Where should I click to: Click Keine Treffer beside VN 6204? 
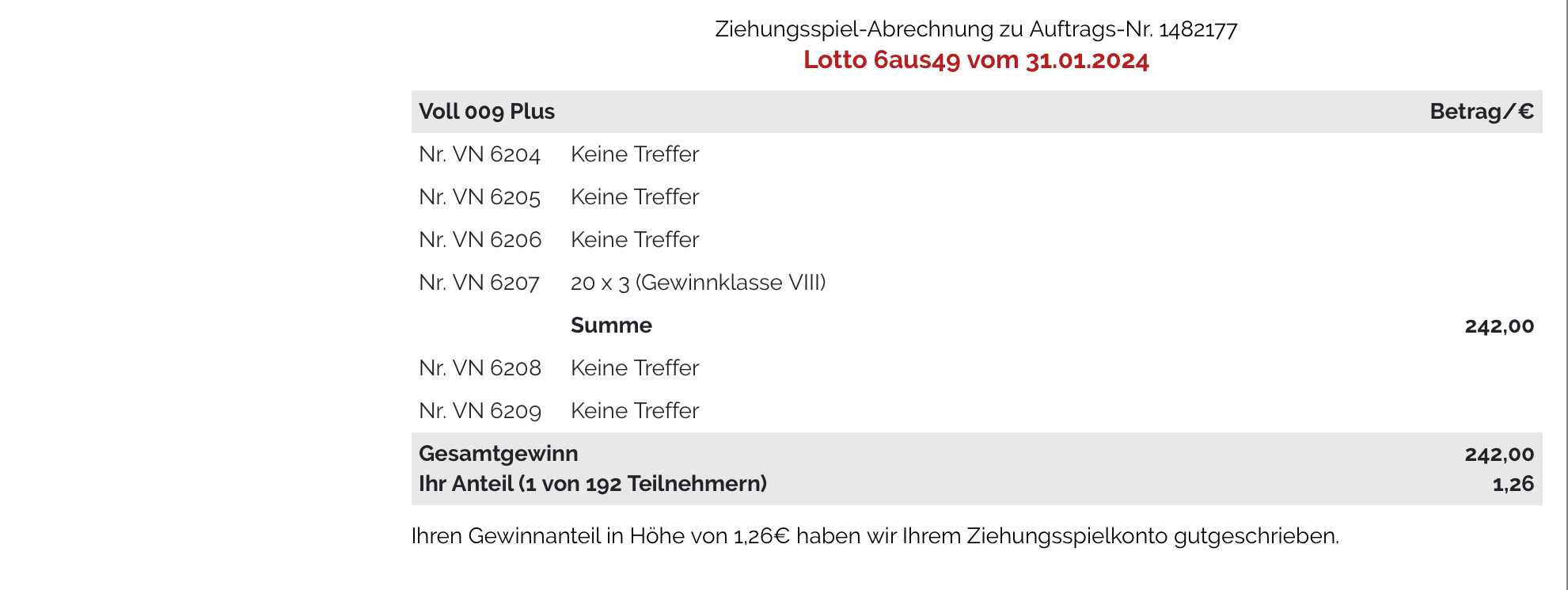(635, 154)
